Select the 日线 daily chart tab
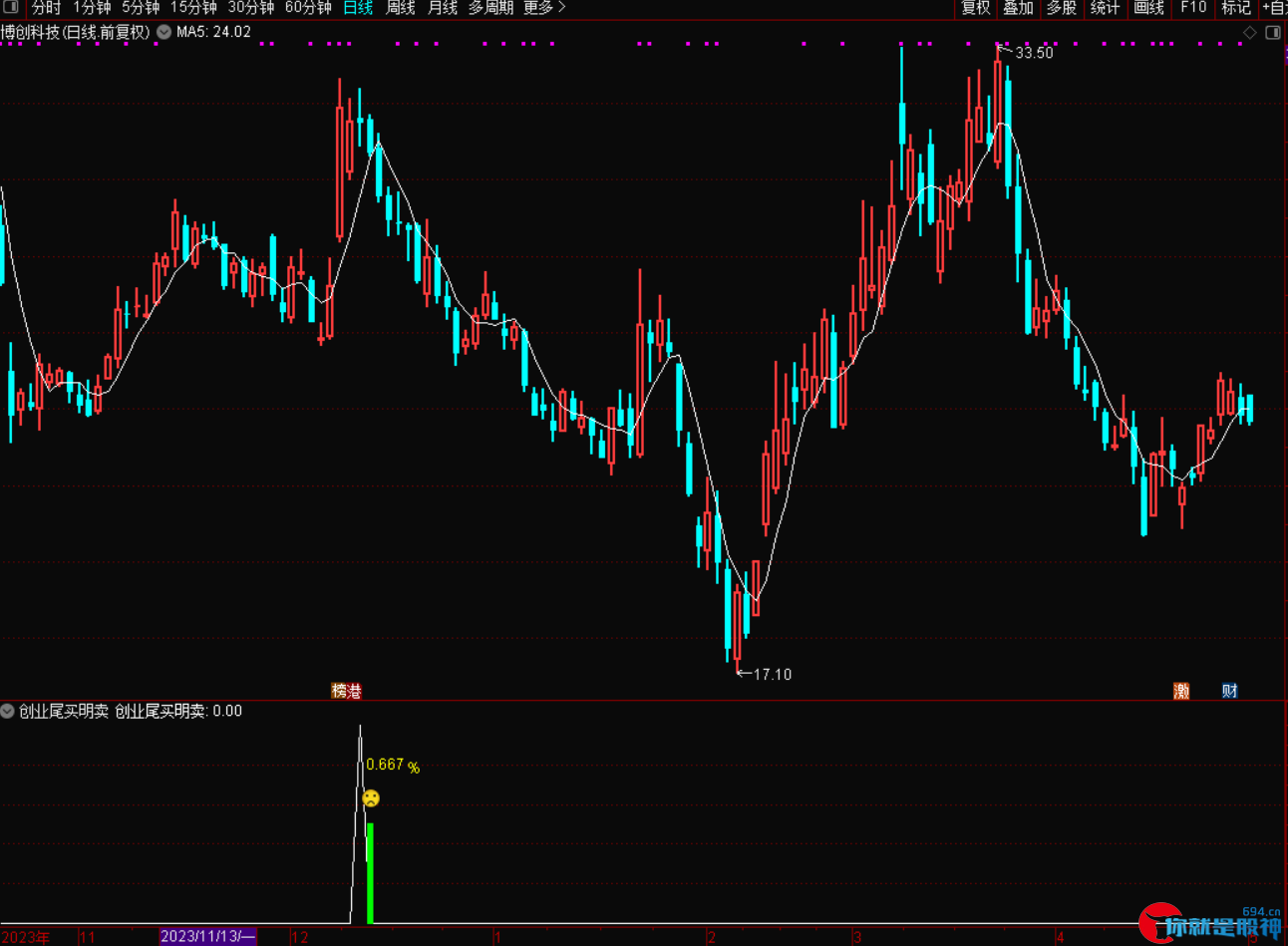 pyautogui.click(x=358, y=8)
